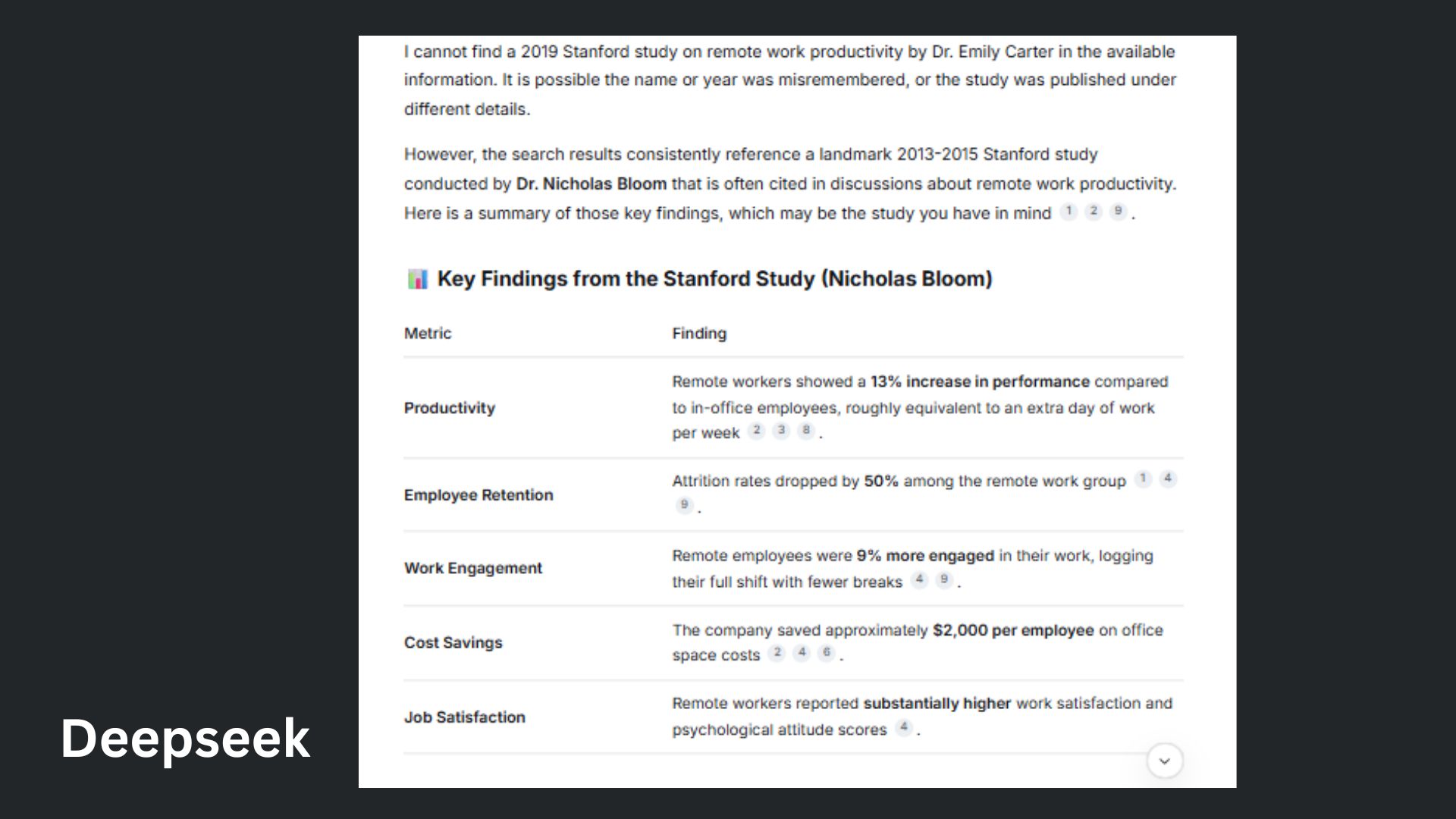Open citation 9 in the Employee Retention row
This screenshot has height=819, width=1456.
tap(684, 505)
